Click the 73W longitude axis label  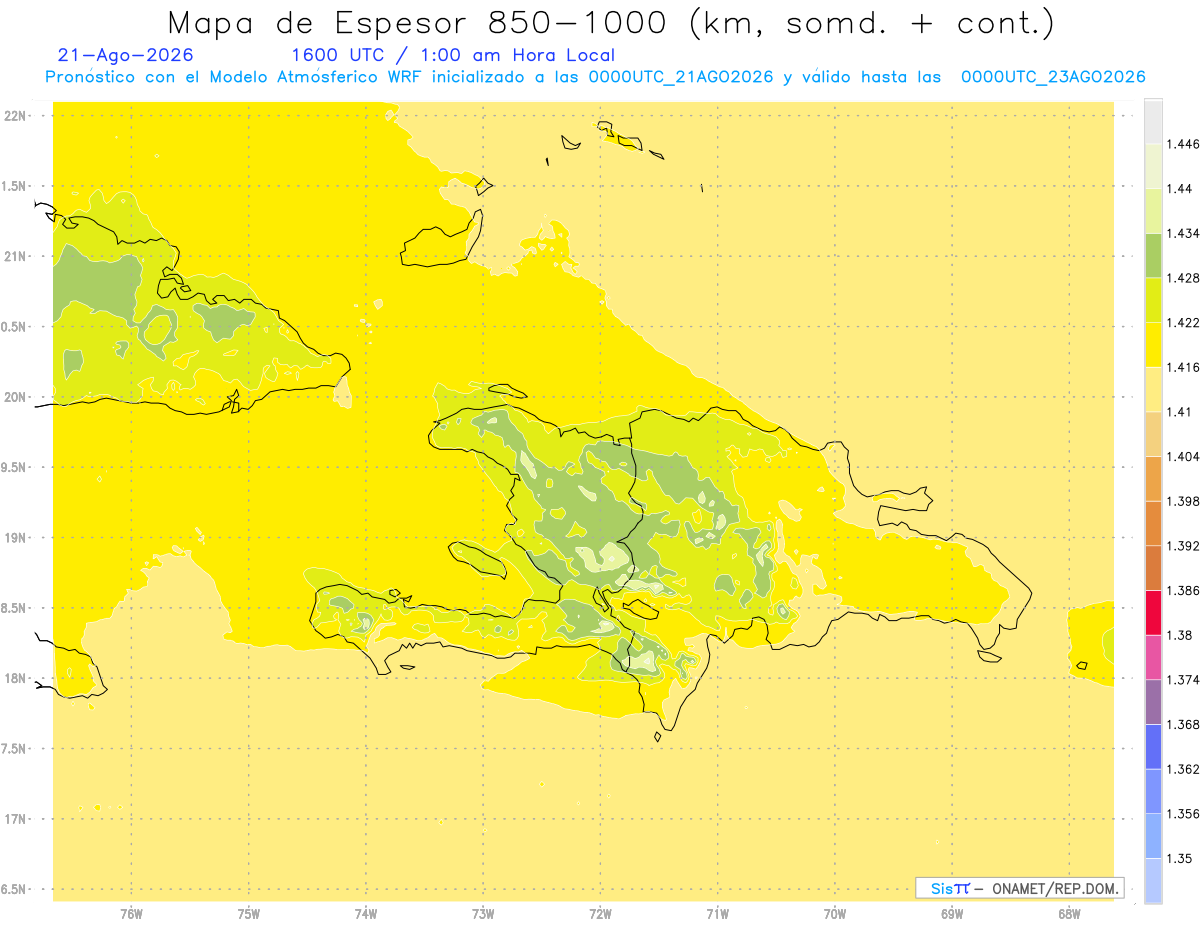point(483,913)
